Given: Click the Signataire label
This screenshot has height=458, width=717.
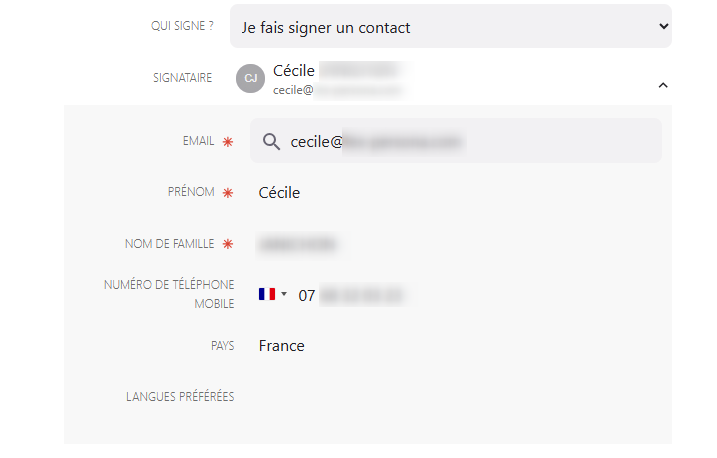Looking at the screenshot, I should pos(182,78).
